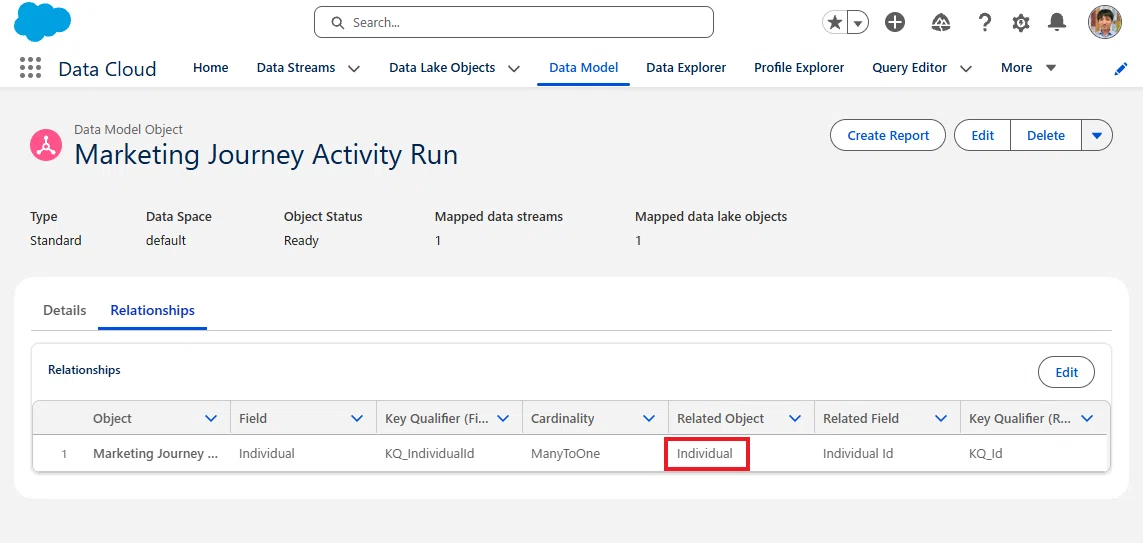Open the Data Streams tab
Viewport: 1143px width, 543px height.
tap(296, 68)
